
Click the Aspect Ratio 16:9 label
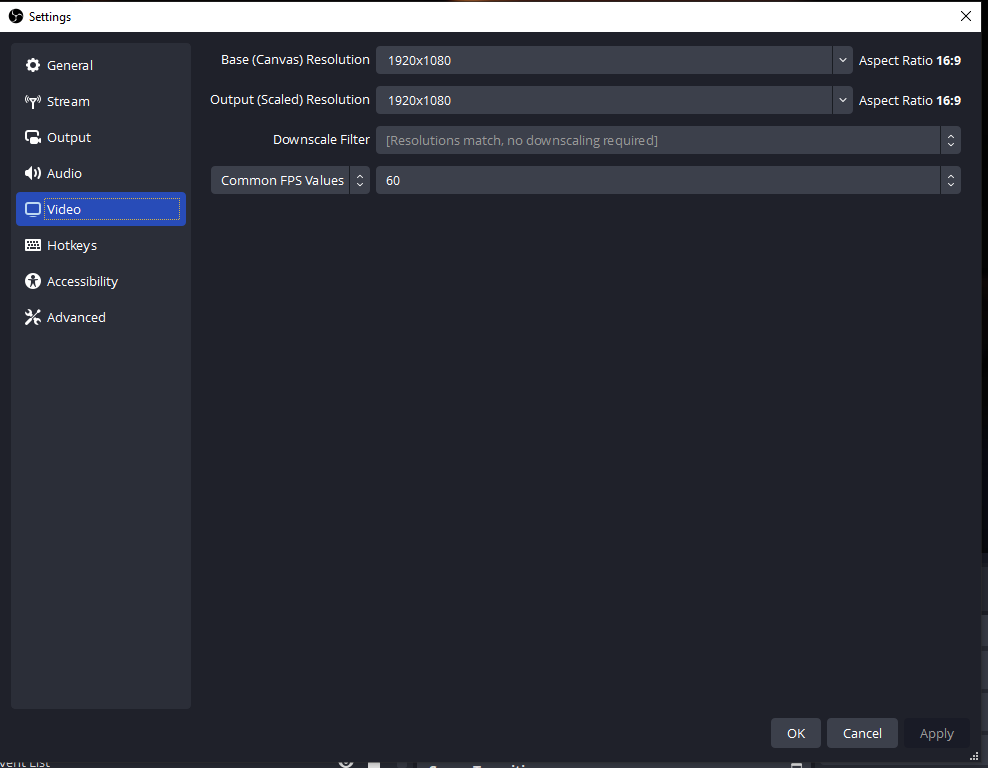910,60
